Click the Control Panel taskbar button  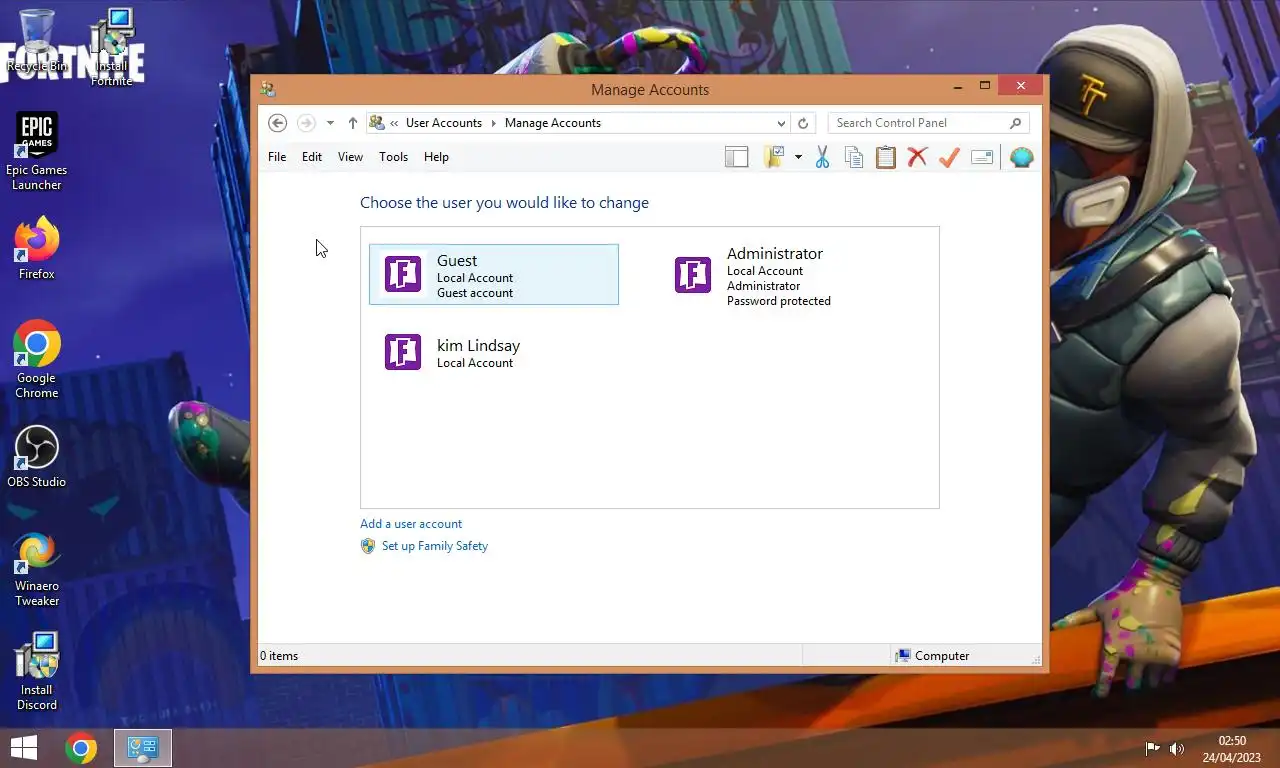pos(143,748)
